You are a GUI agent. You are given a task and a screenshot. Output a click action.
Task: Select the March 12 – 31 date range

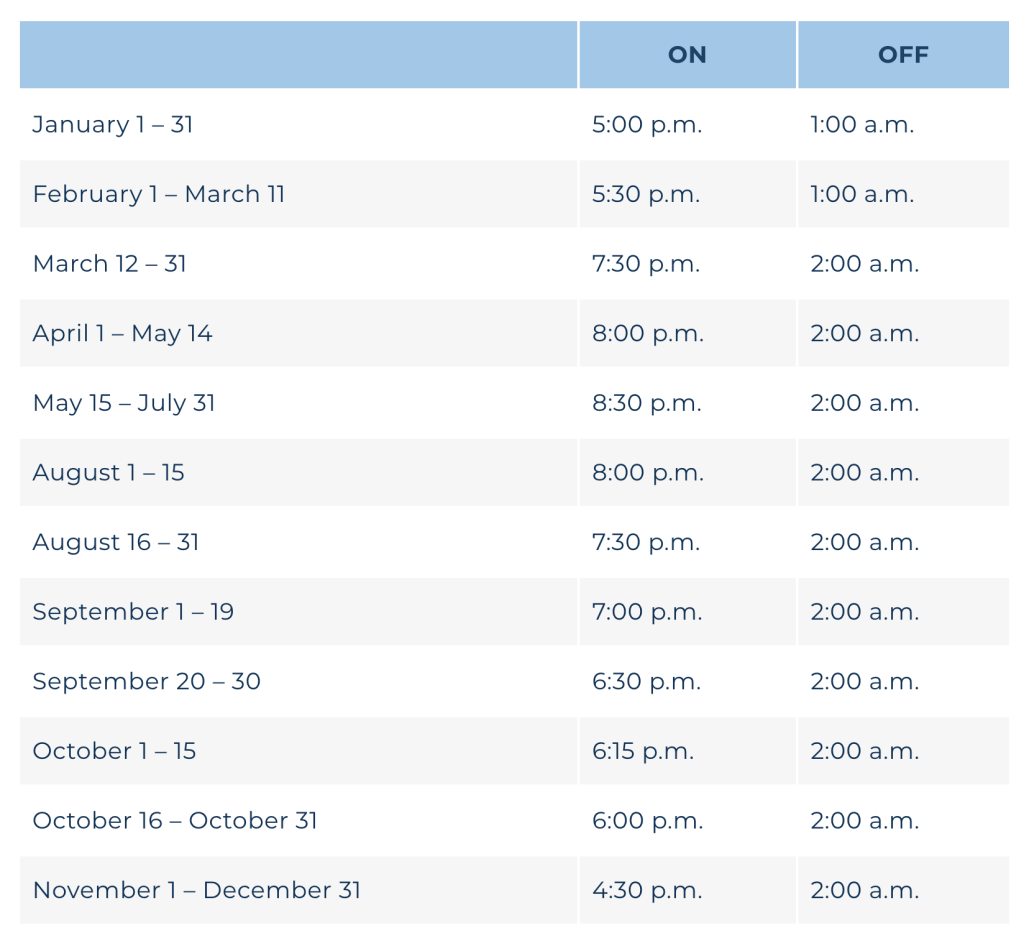110,264
